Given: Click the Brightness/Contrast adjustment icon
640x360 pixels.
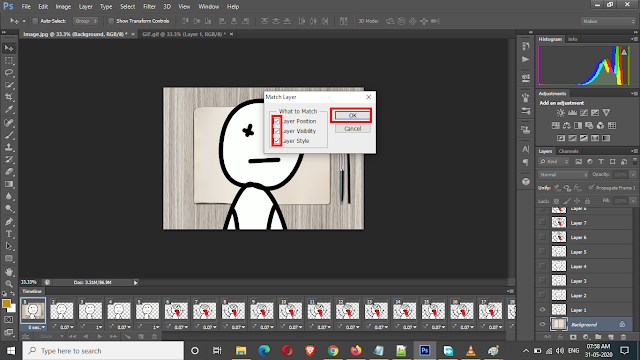Looking at the screenshot, I should [561, 113].
